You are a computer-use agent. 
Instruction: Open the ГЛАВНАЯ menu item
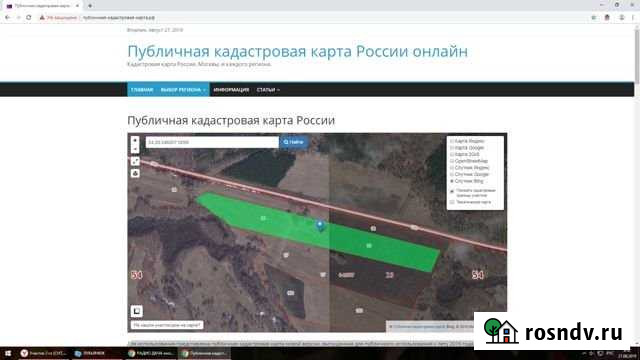(x=142, y=90)
